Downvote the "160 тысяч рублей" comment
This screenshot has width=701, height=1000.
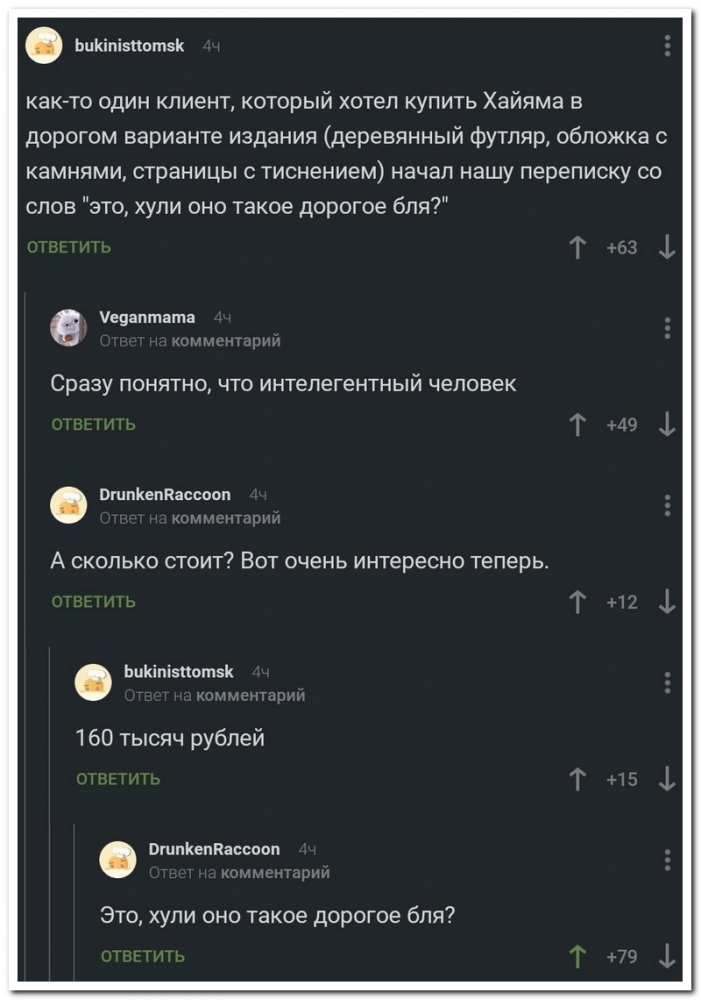pos(668,779)
